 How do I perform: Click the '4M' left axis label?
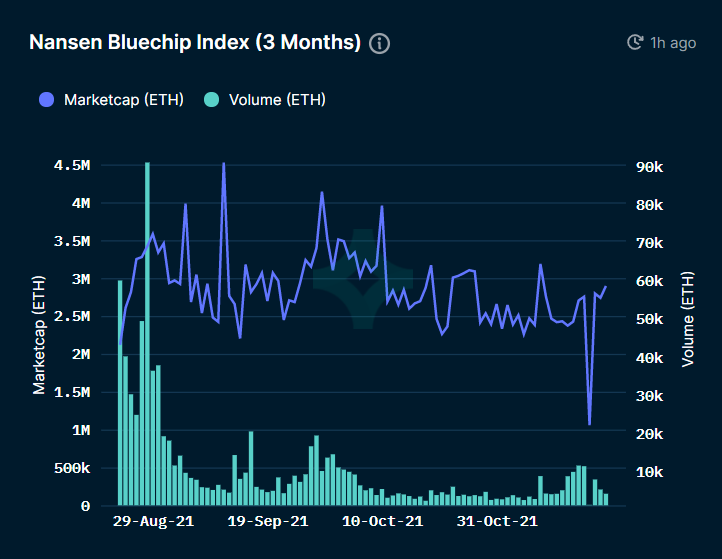tap(81, 203)
